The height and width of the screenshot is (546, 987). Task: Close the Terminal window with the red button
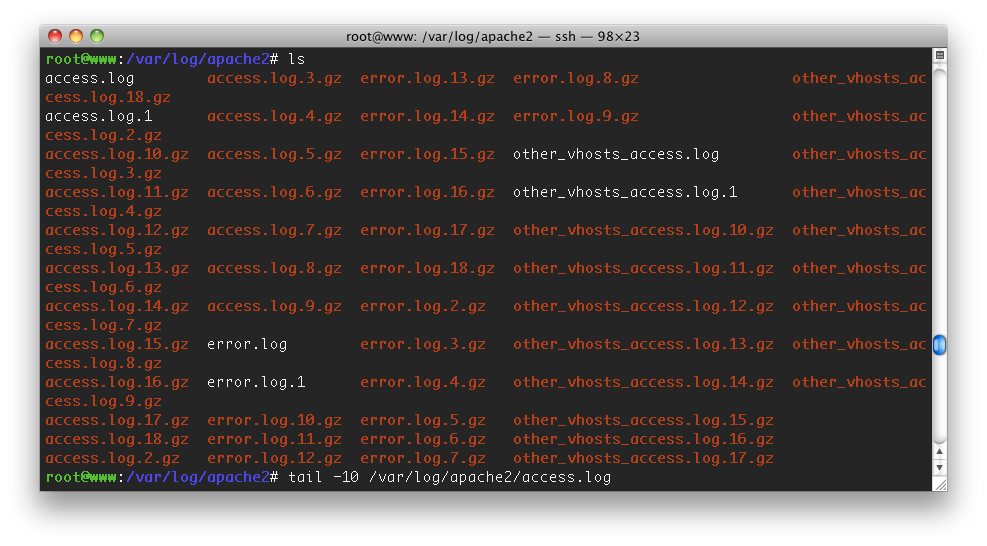(55, 36)
